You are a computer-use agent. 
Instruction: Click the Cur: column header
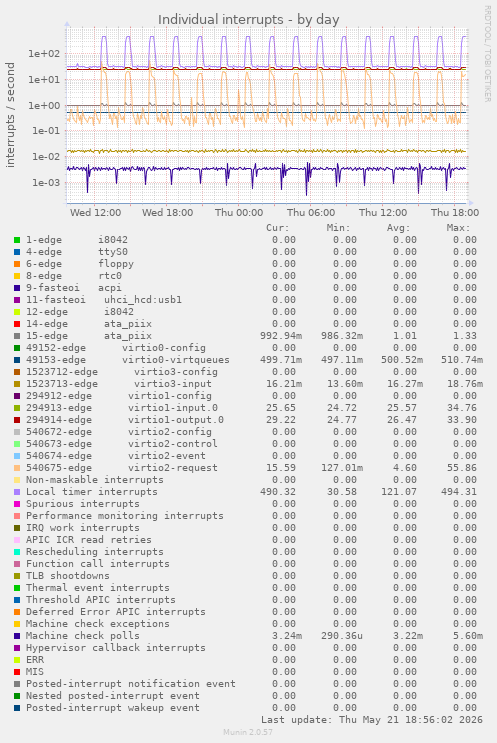278,228
